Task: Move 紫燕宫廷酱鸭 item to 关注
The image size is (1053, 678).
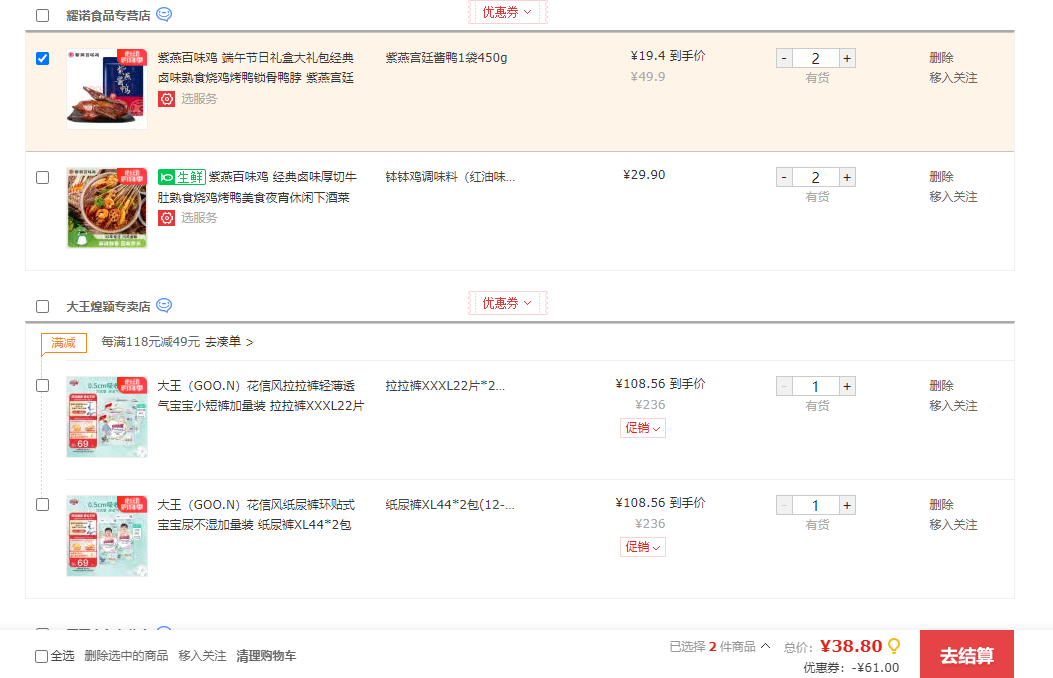Action: point(954,78)
